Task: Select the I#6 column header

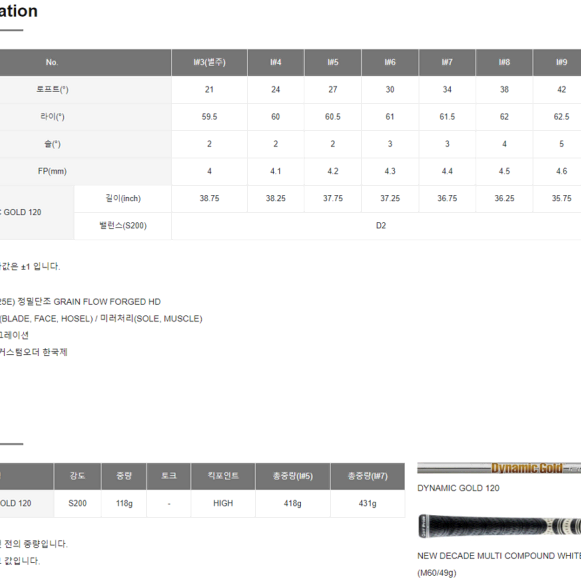Action: (390, 62)
